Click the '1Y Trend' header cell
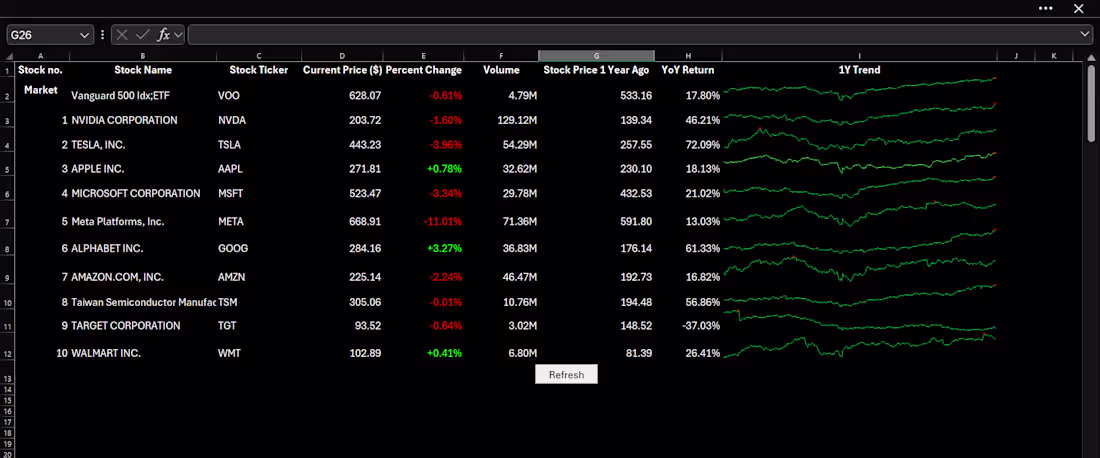1100x458 pixels. click(859, 70)
